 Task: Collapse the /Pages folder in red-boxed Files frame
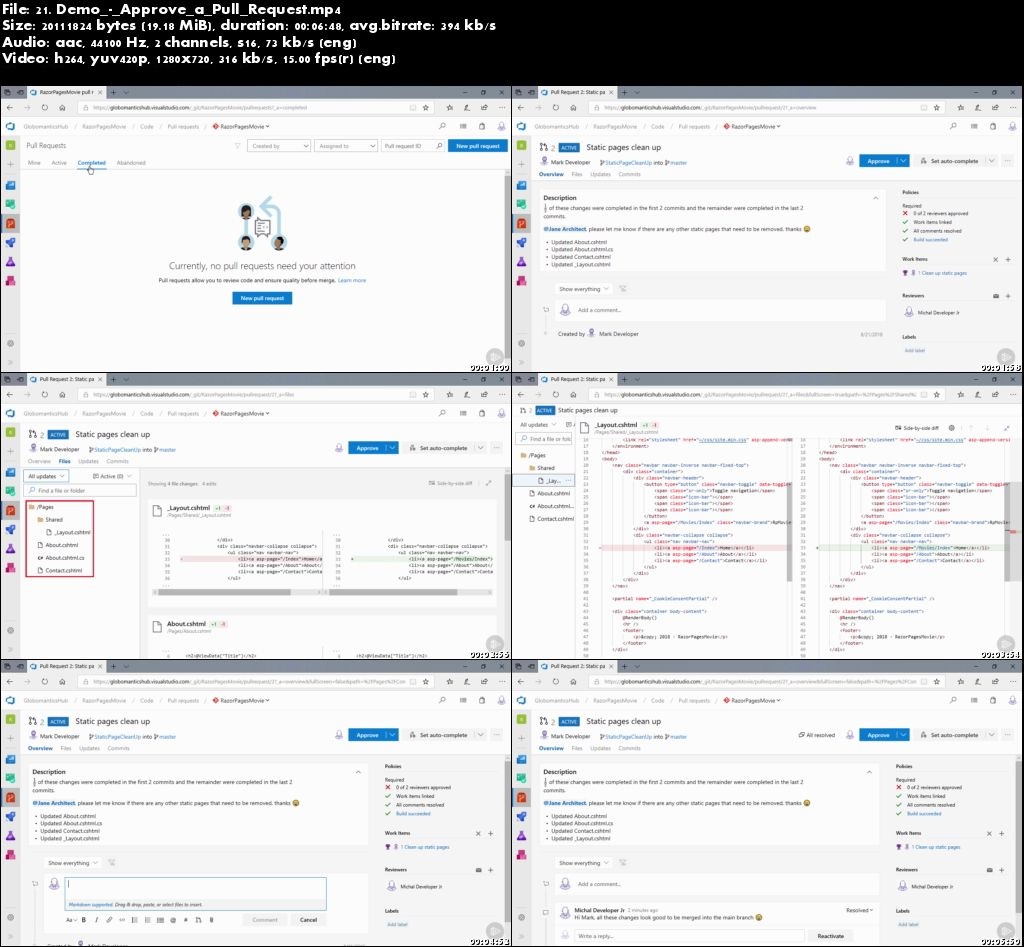pyautogui.click(x=41, y=507)
